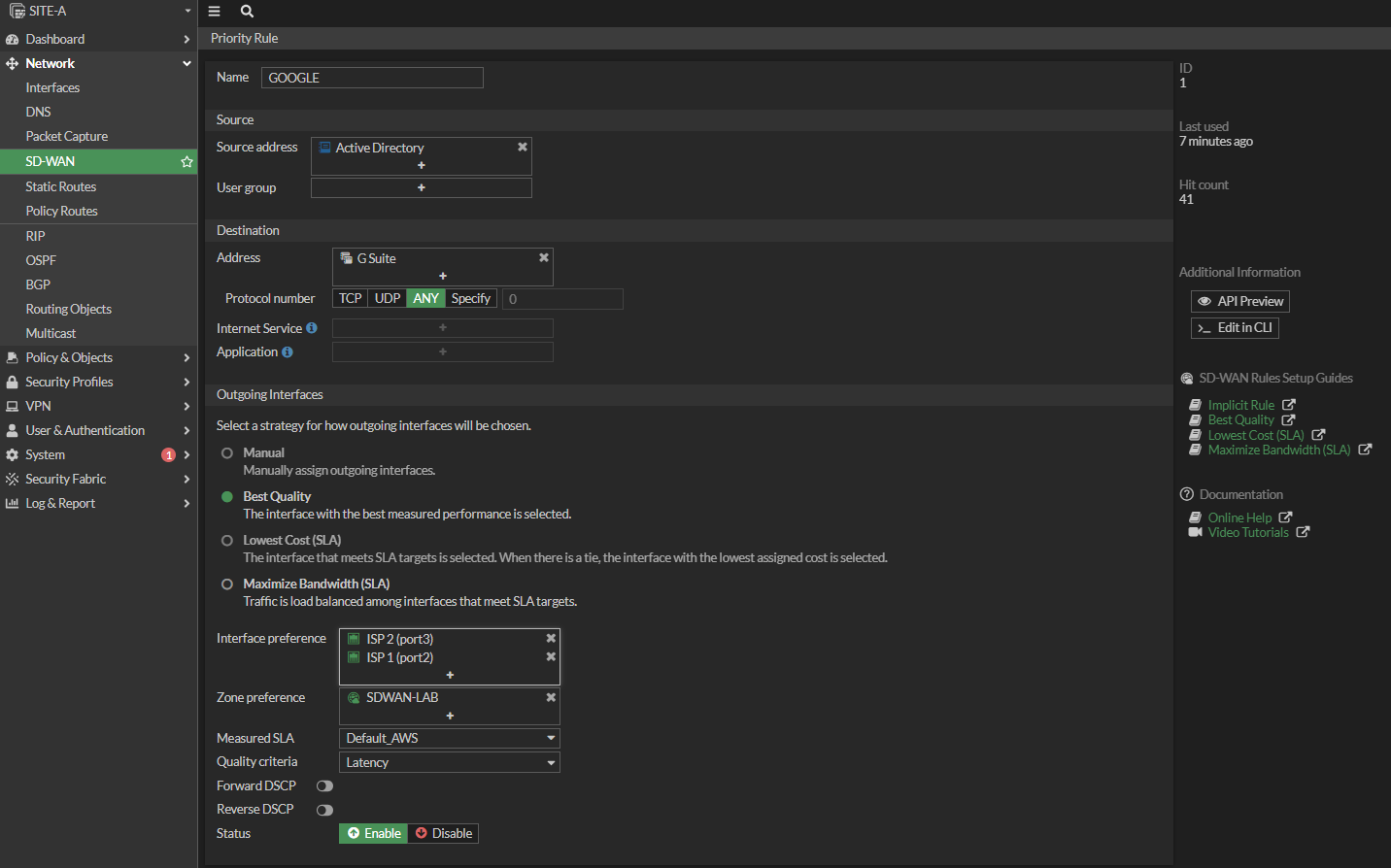
Task: Open Static Routes in the sidebar
Action: [x=61, y=186]
